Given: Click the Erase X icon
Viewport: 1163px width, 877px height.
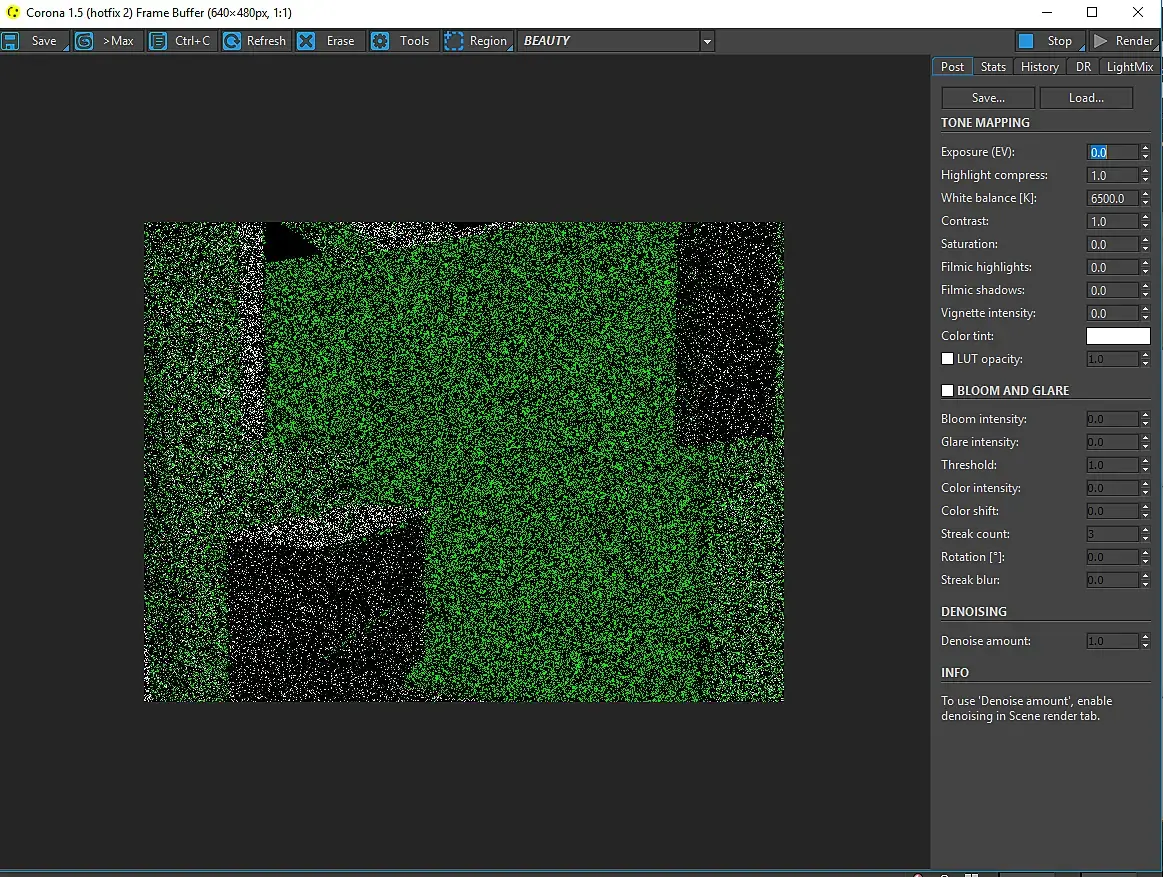Looking at the screenshot, I should tap(306, 41).
